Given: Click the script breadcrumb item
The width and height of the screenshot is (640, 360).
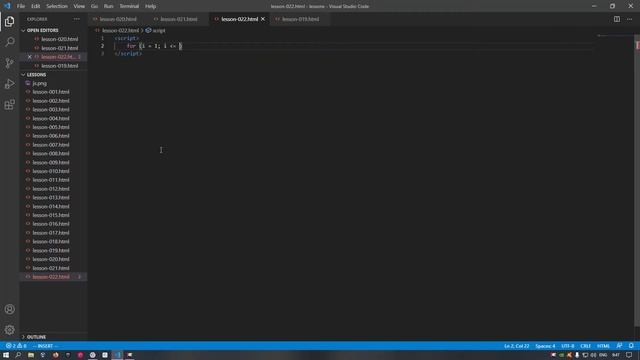Looking at the screenshot, I should 156,31.
